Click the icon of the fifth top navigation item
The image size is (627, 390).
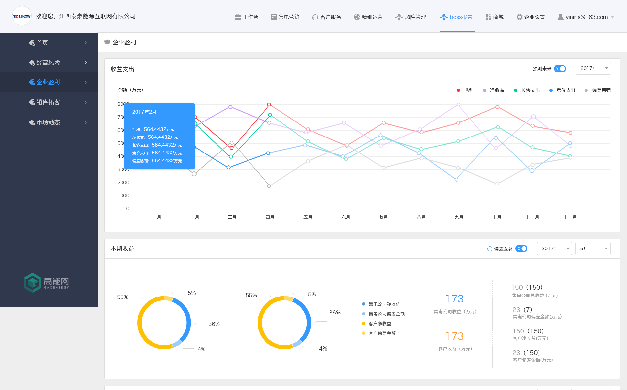coord(398,17)
